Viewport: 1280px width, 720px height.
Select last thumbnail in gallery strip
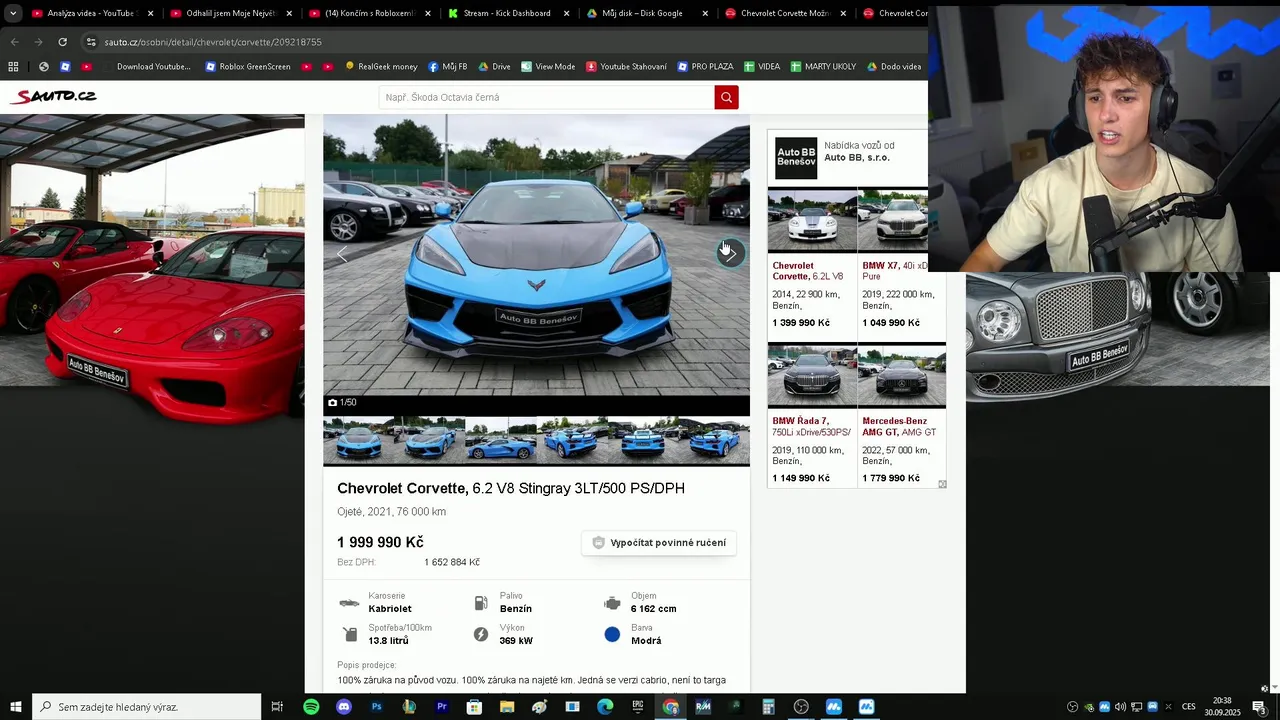pyautogui.click(x=714, y=440)
